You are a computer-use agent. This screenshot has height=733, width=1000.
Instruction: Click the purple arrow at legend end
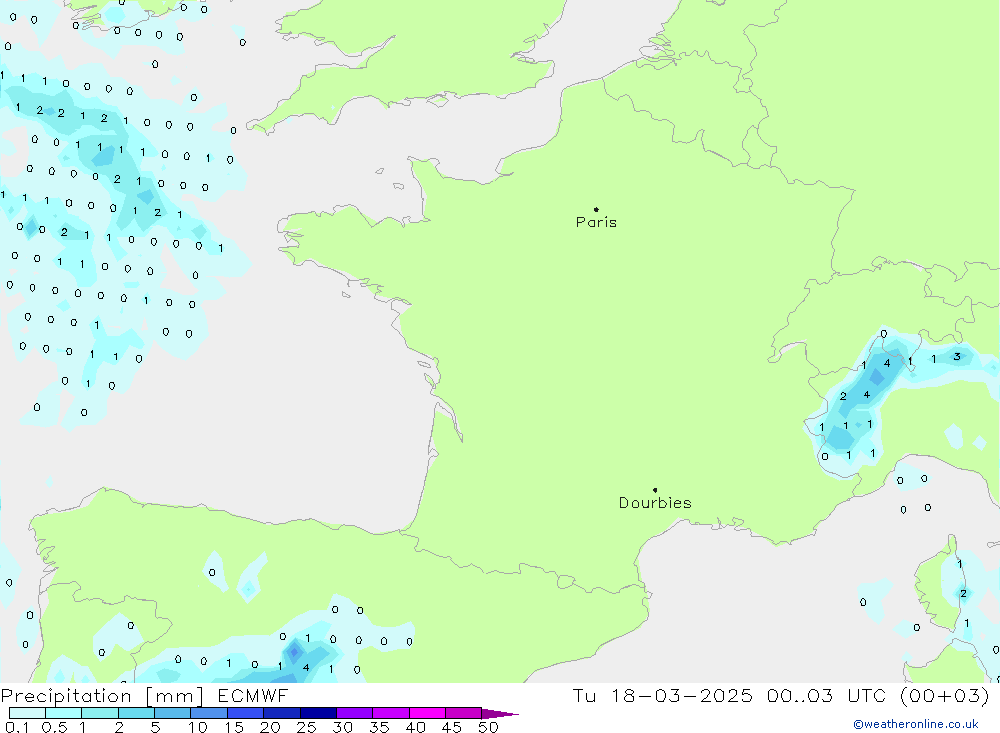pos(500,713)
